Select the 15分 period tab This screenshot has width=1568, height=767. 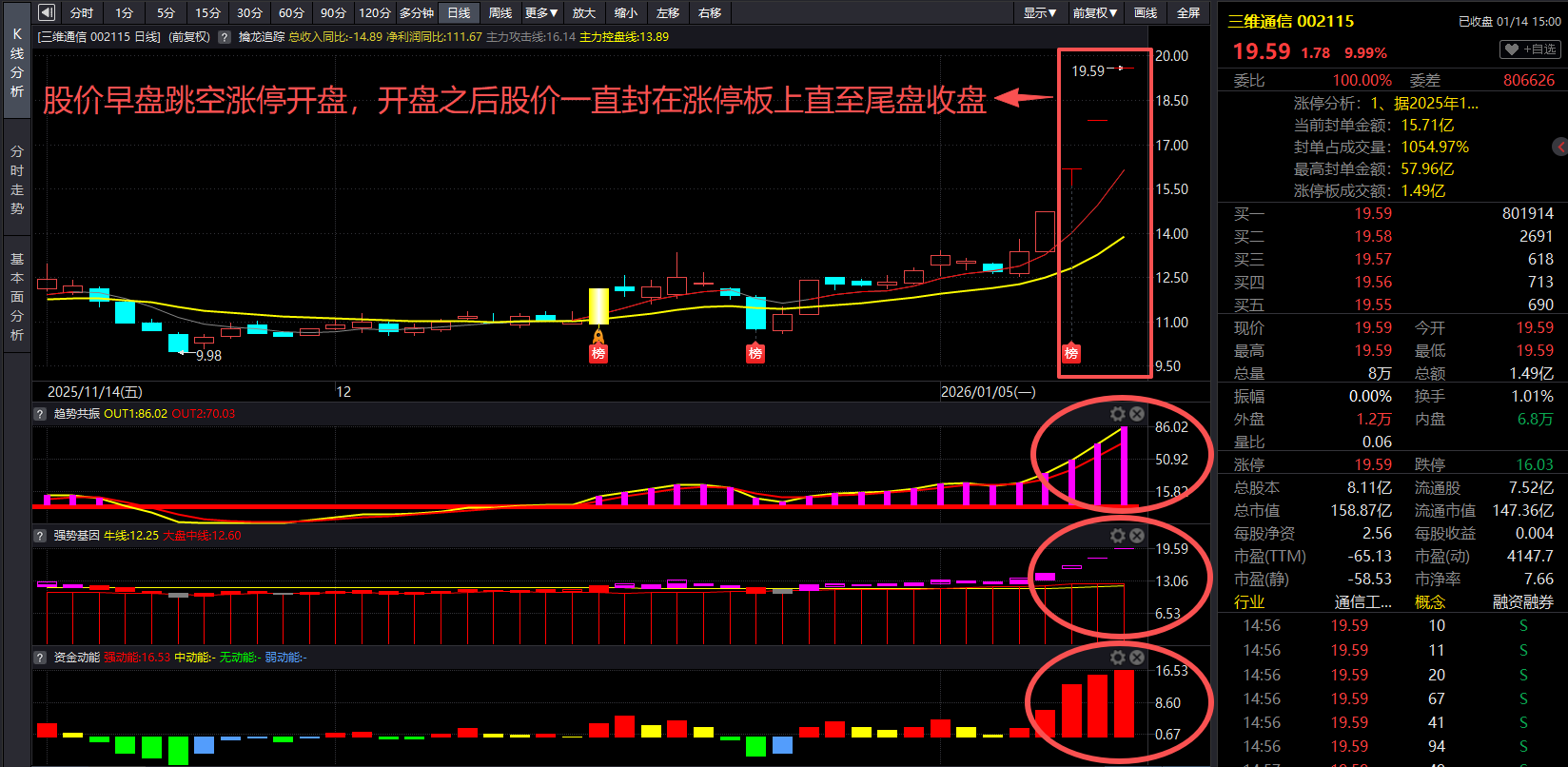(x=208, y=12)
